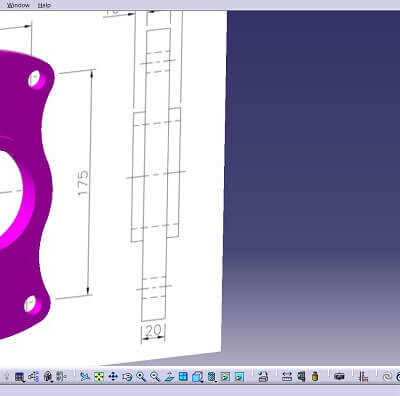The height and width of the screenshot is (396, 400).
Task: Select the 175 dimension text
Action: click(x=83, y=183)
